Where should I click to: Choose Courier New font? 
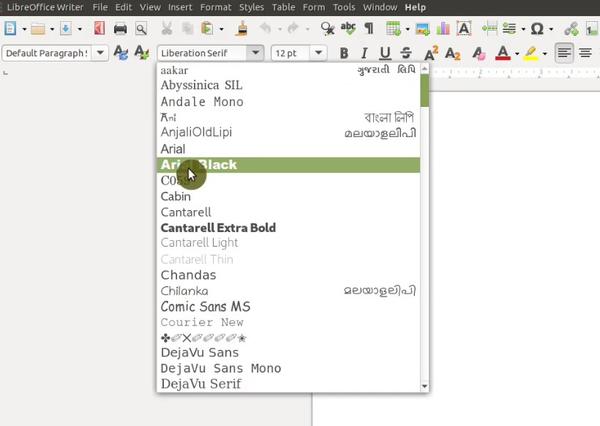coord(289,322)
